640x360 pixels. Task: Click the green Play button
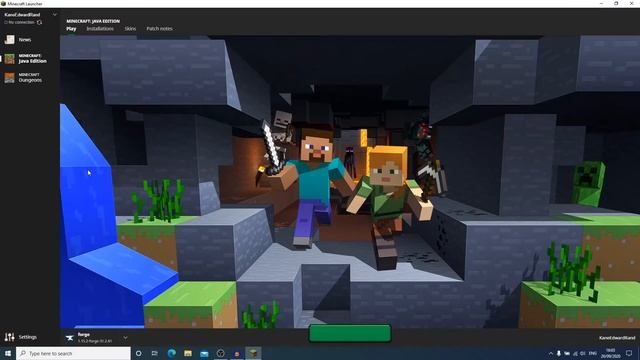pos(350,333)
